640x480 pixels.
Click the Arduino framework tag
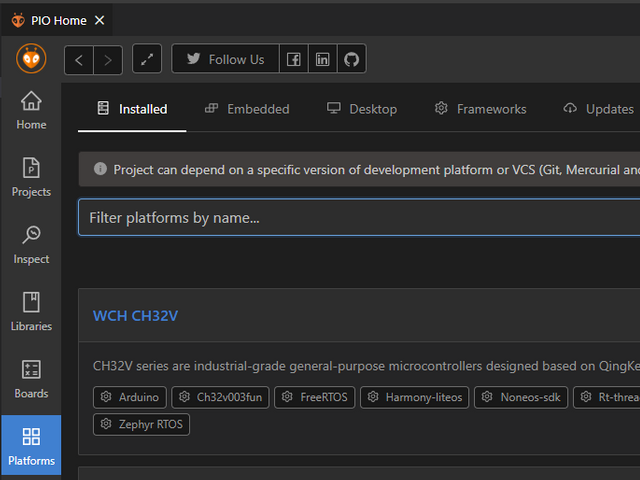tap(130, 397)
